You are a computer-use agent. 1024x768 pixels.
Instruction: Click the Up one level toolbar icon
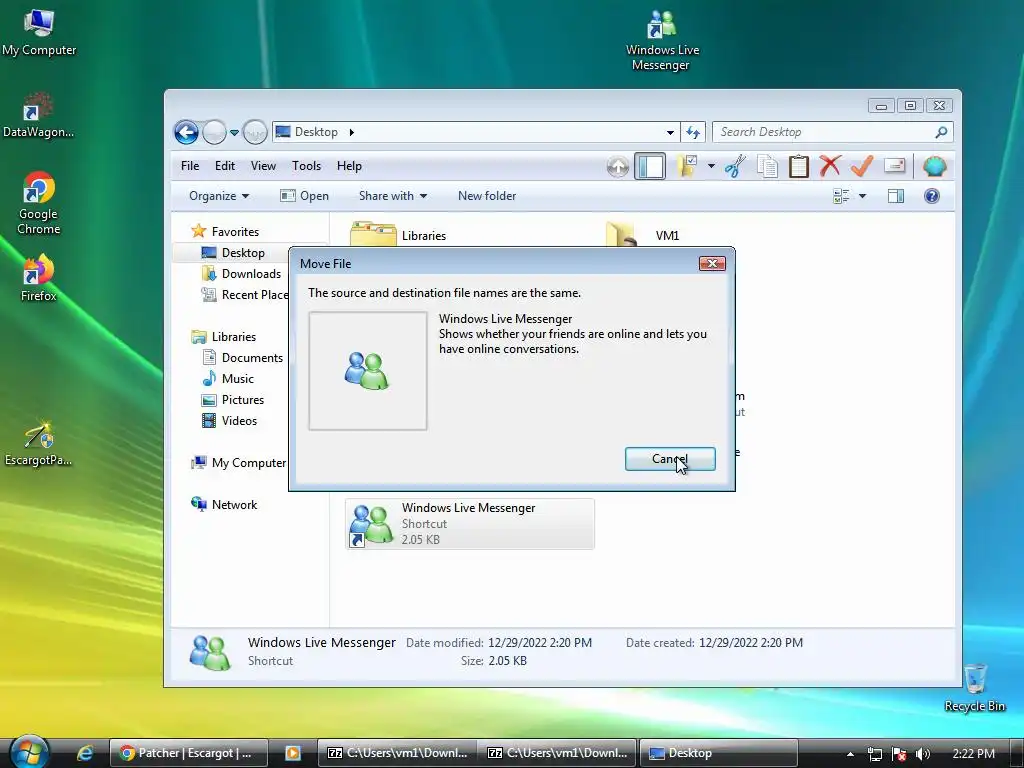point(618,167)
